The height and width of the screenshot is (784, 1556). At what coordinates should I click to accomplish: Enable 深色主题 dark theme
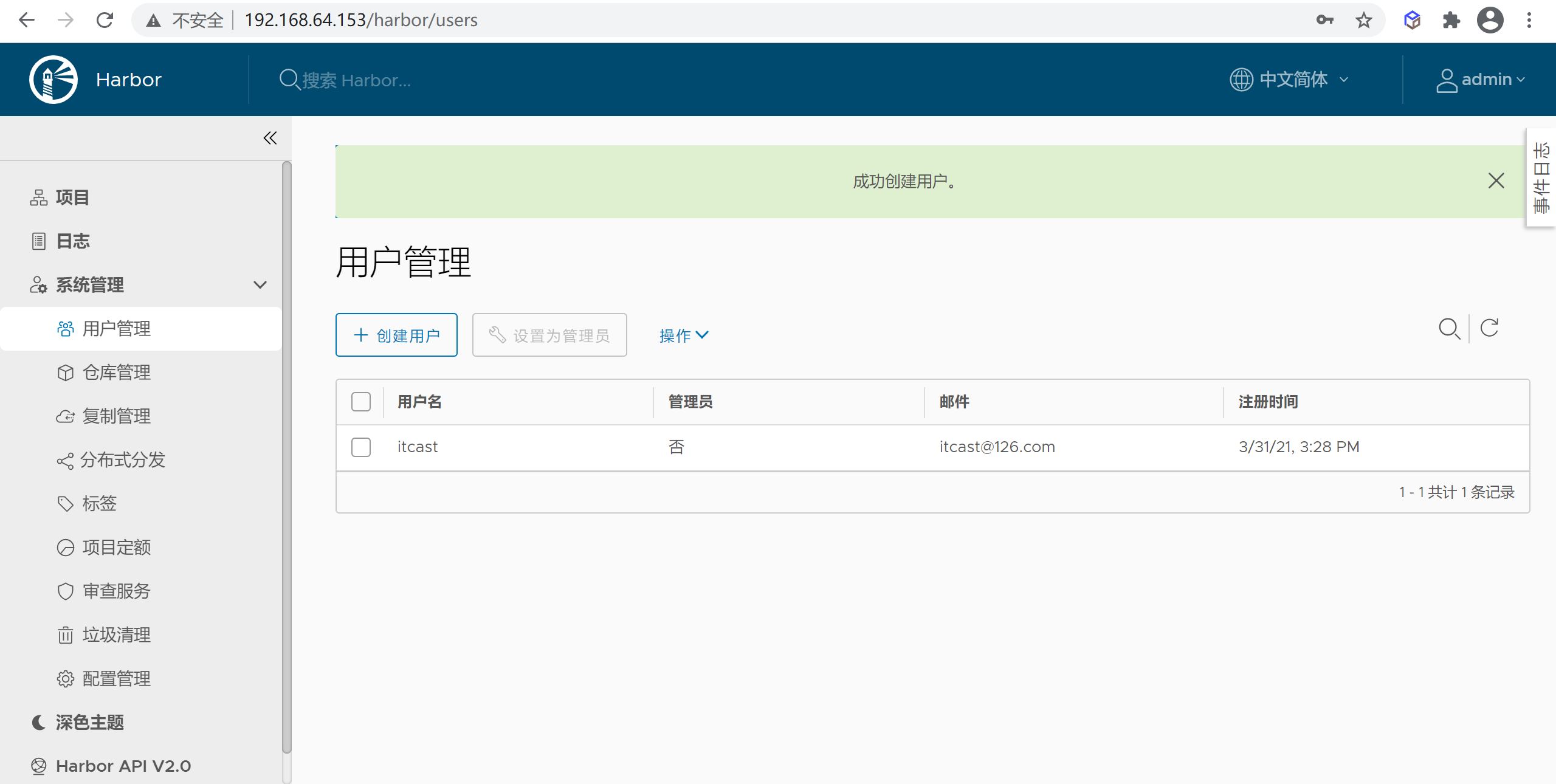click(89, 723)
